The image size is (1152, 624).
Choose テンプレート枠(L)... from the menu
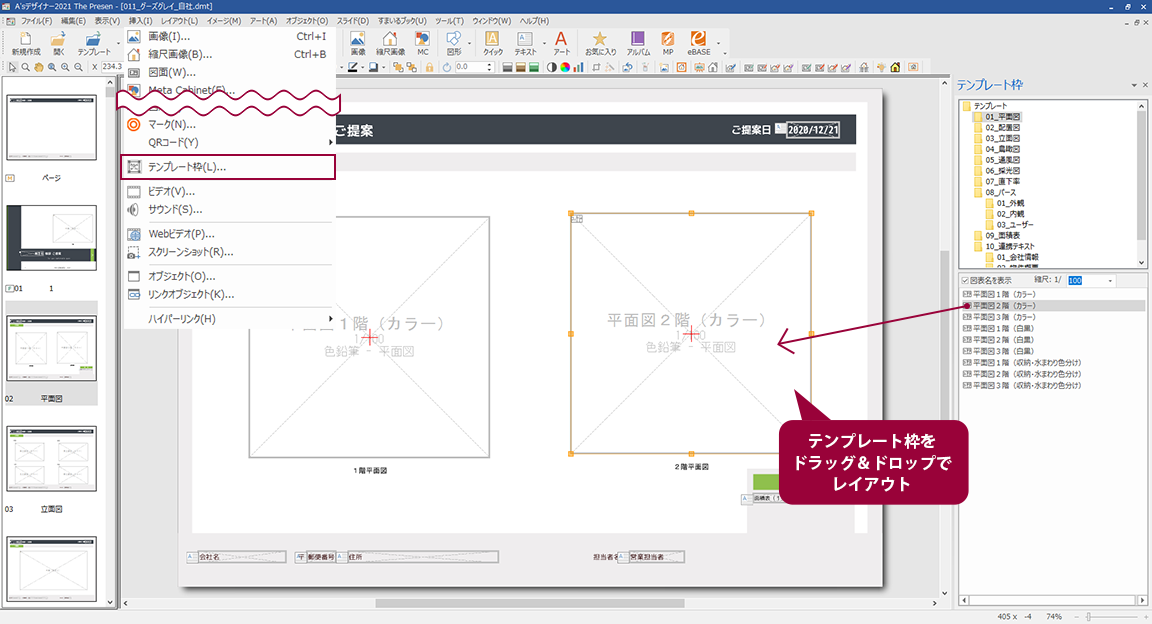pyautogui.click(x=228, y=167)
